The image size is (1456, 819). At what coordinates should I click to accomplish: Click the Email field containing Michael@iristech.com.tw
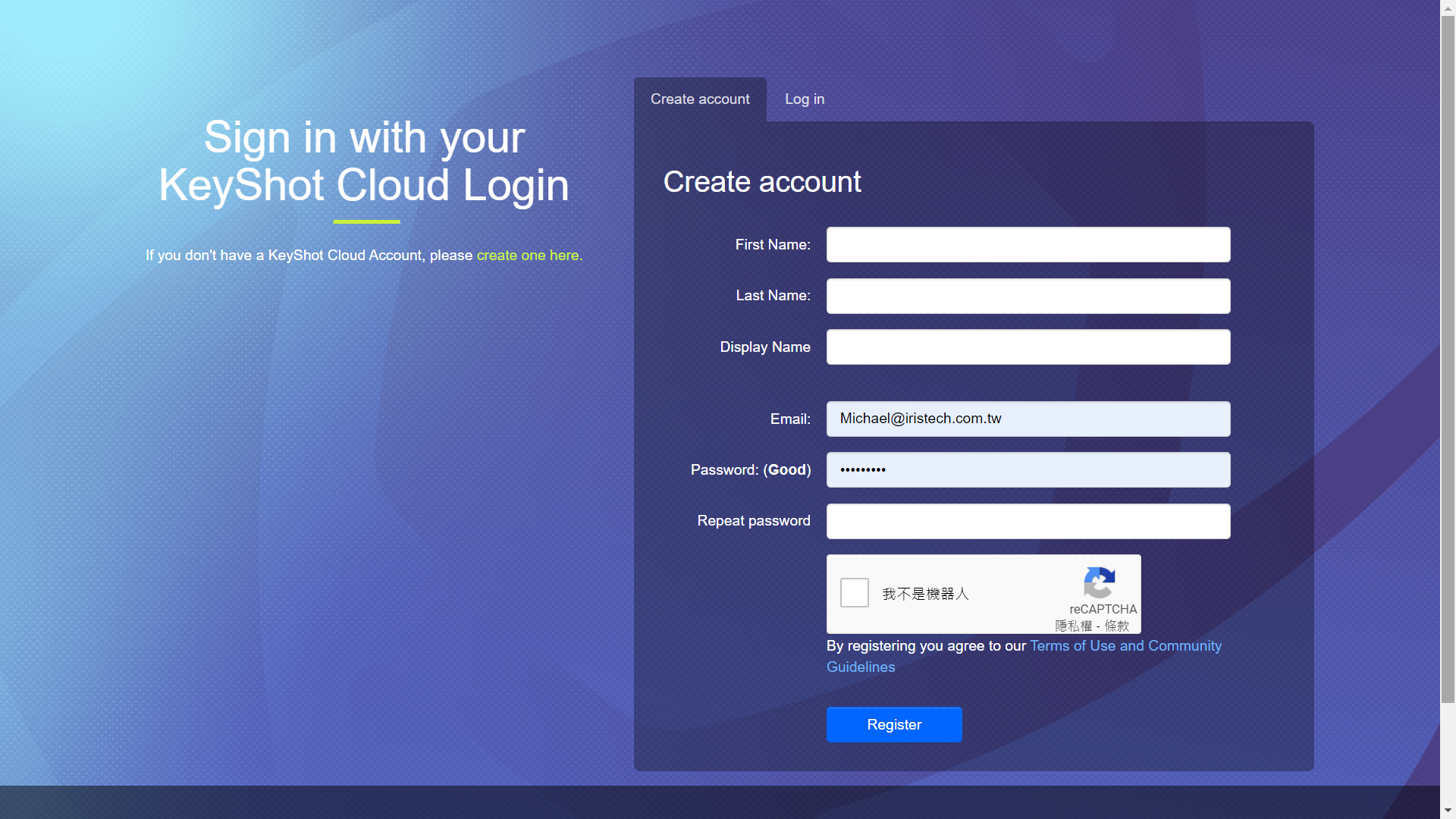(x=1028, y=419)
